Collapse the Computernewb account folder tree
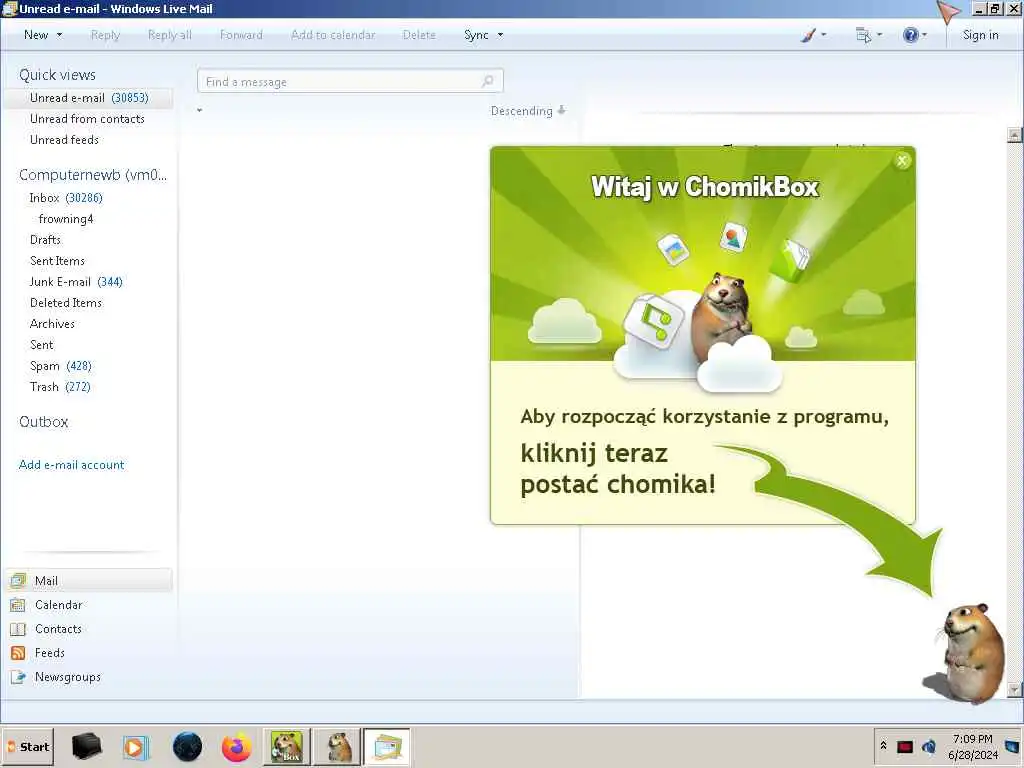1024x768 pixels. tap(93, 175)
